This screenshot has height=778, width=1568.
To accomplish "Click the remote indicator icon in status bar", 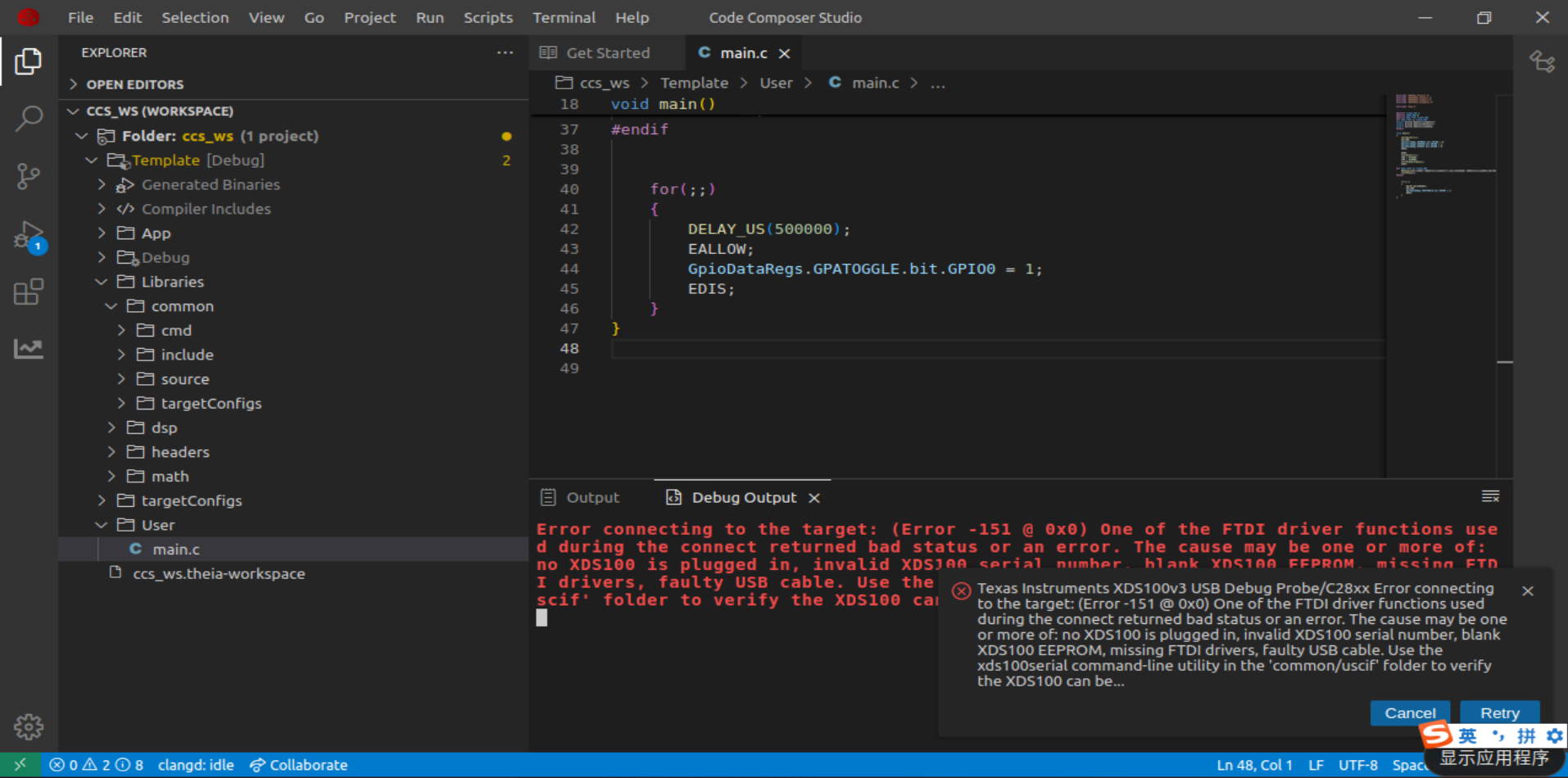I will pos(20,765).
